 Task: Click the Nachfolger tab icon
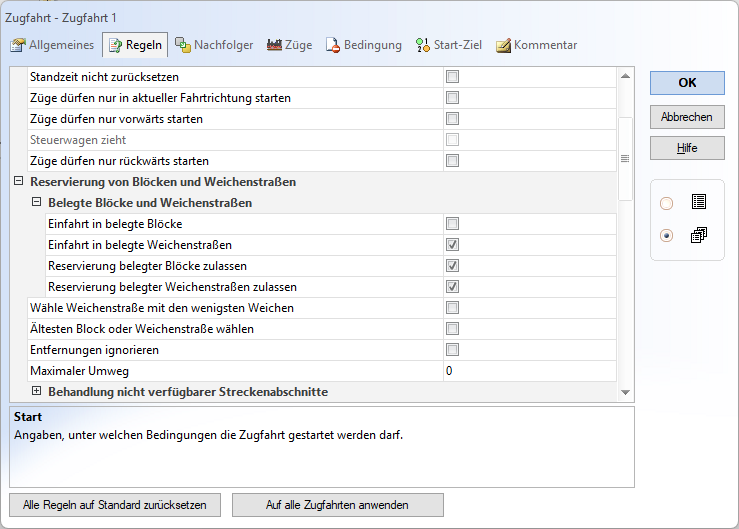click(x=182, y=45)
